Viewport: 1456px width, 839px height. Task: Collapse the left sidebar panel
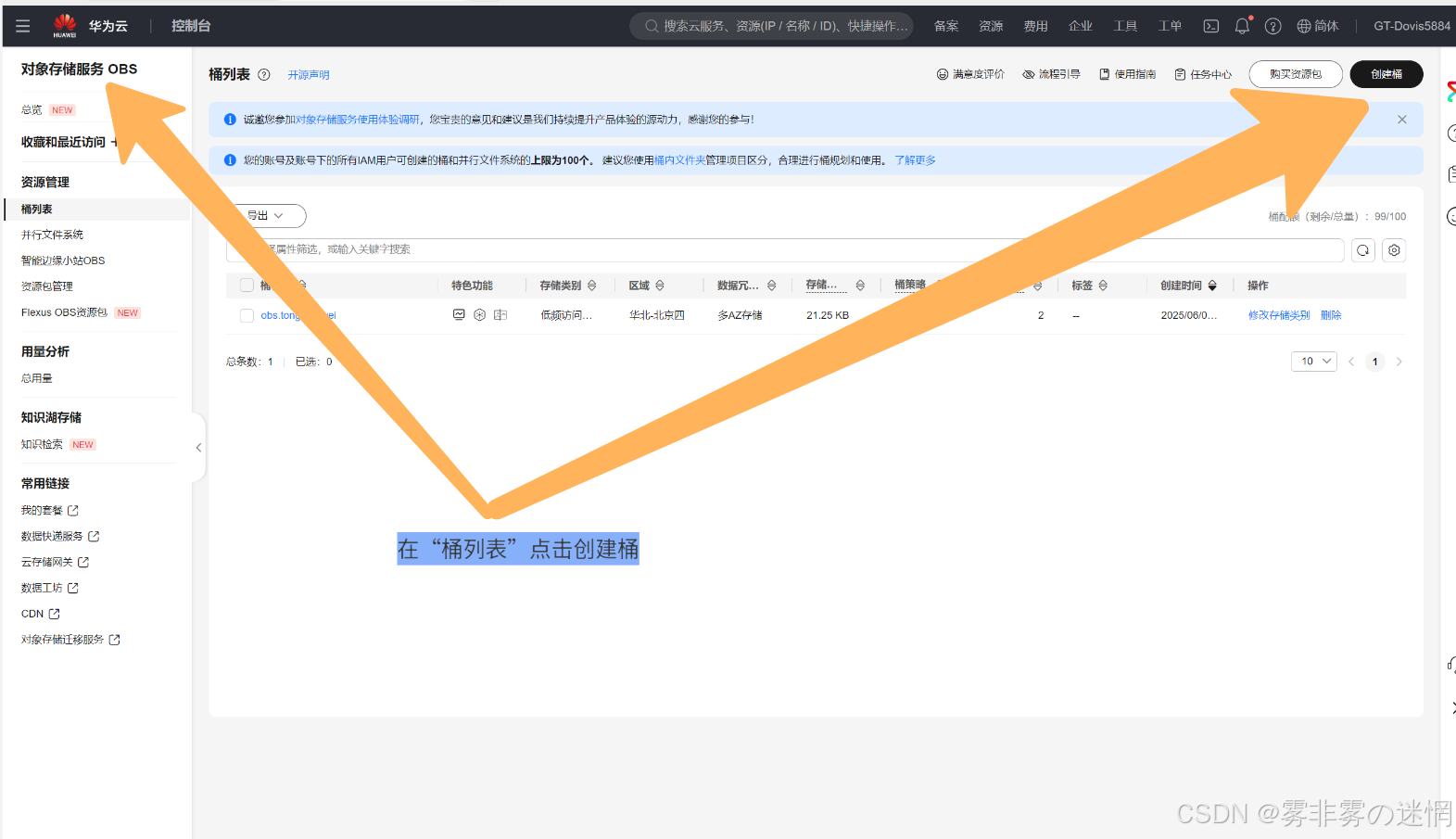tap(198, 448)
